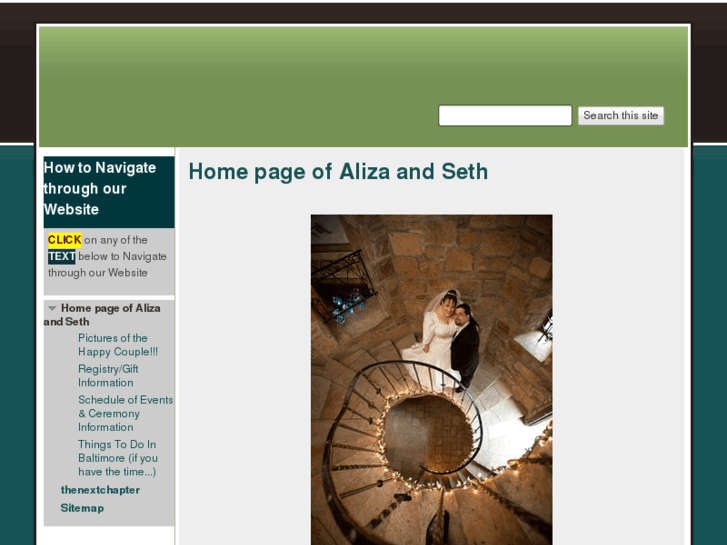Click the through our Website instruction text
The image size is (727, 545).
click(97, 273)
